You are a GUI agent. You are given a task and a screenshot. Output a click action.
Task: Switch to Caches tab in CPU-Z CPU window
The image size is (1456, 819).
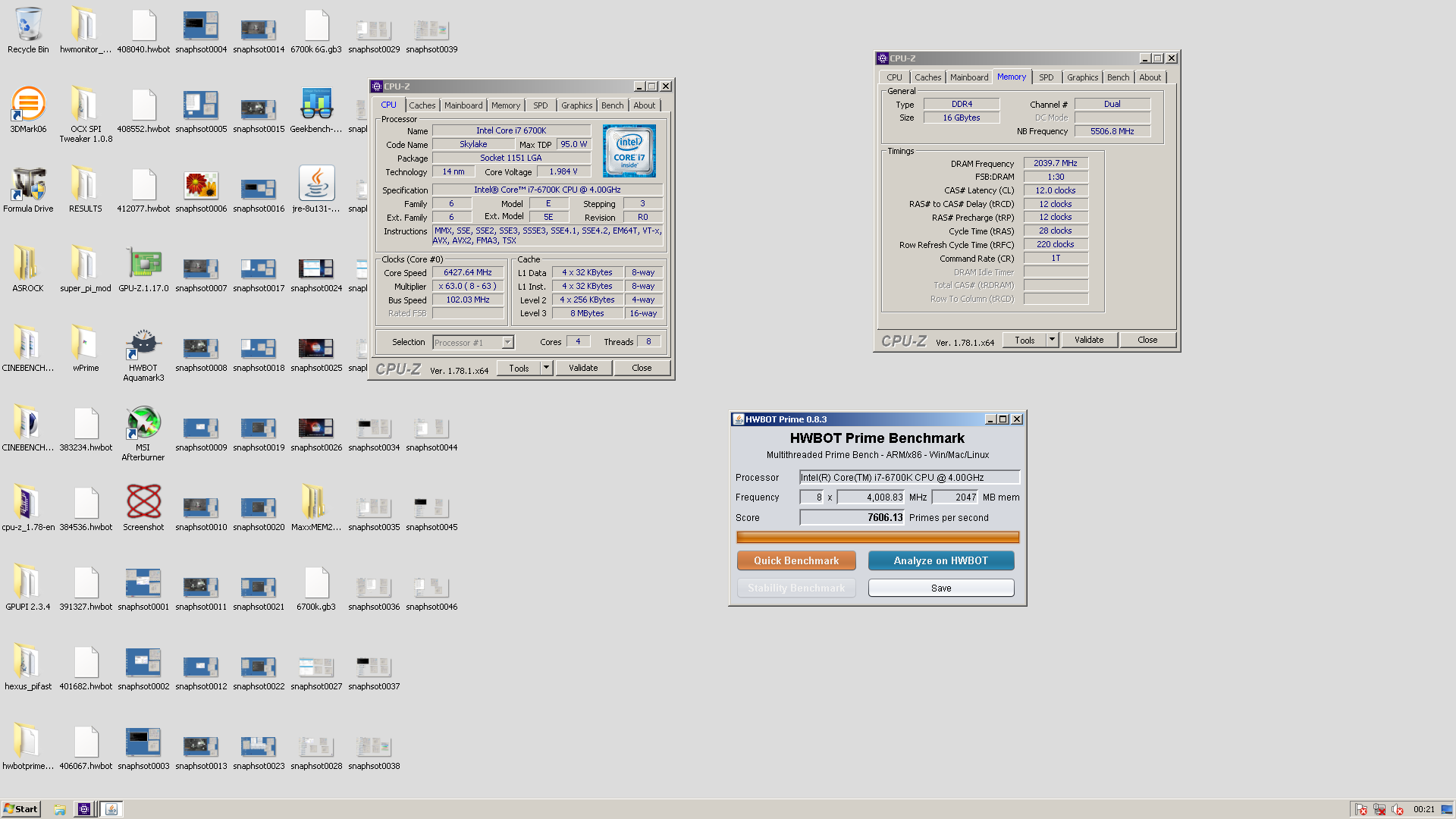click(422, 105)
